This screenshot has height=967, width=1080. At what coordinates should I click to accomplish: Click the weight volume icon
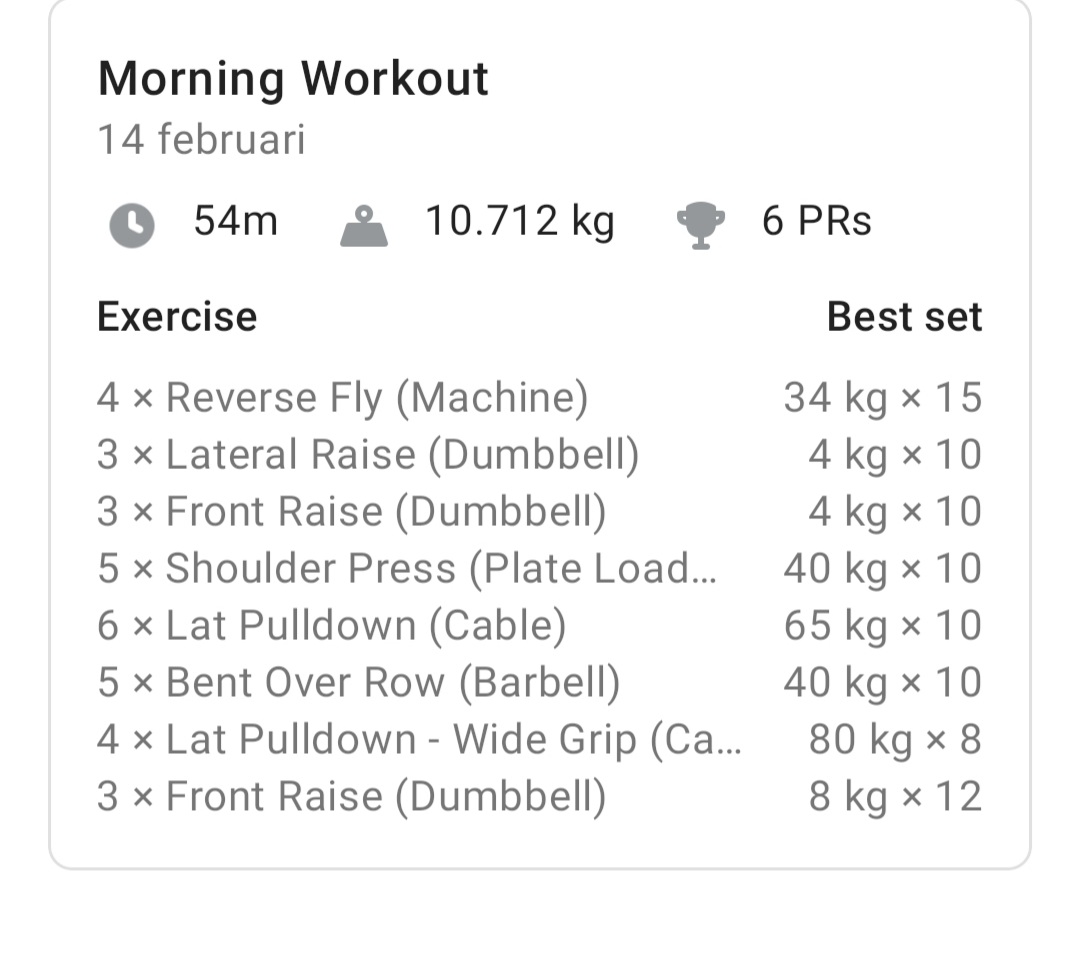pyautogui.click(x=364, y=225)
